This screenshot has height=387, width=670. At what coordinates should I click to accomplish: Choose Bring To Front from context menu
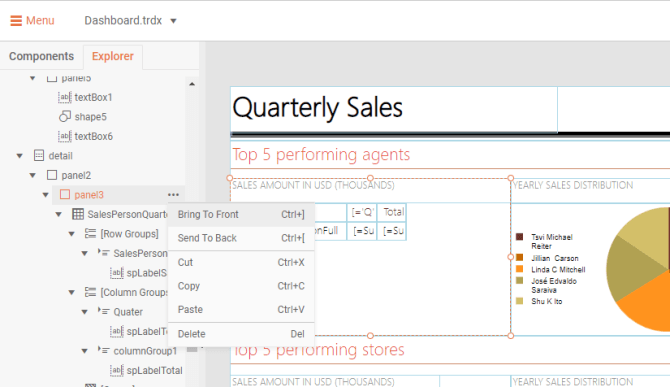pyautogui.click(x=241, y=214)
